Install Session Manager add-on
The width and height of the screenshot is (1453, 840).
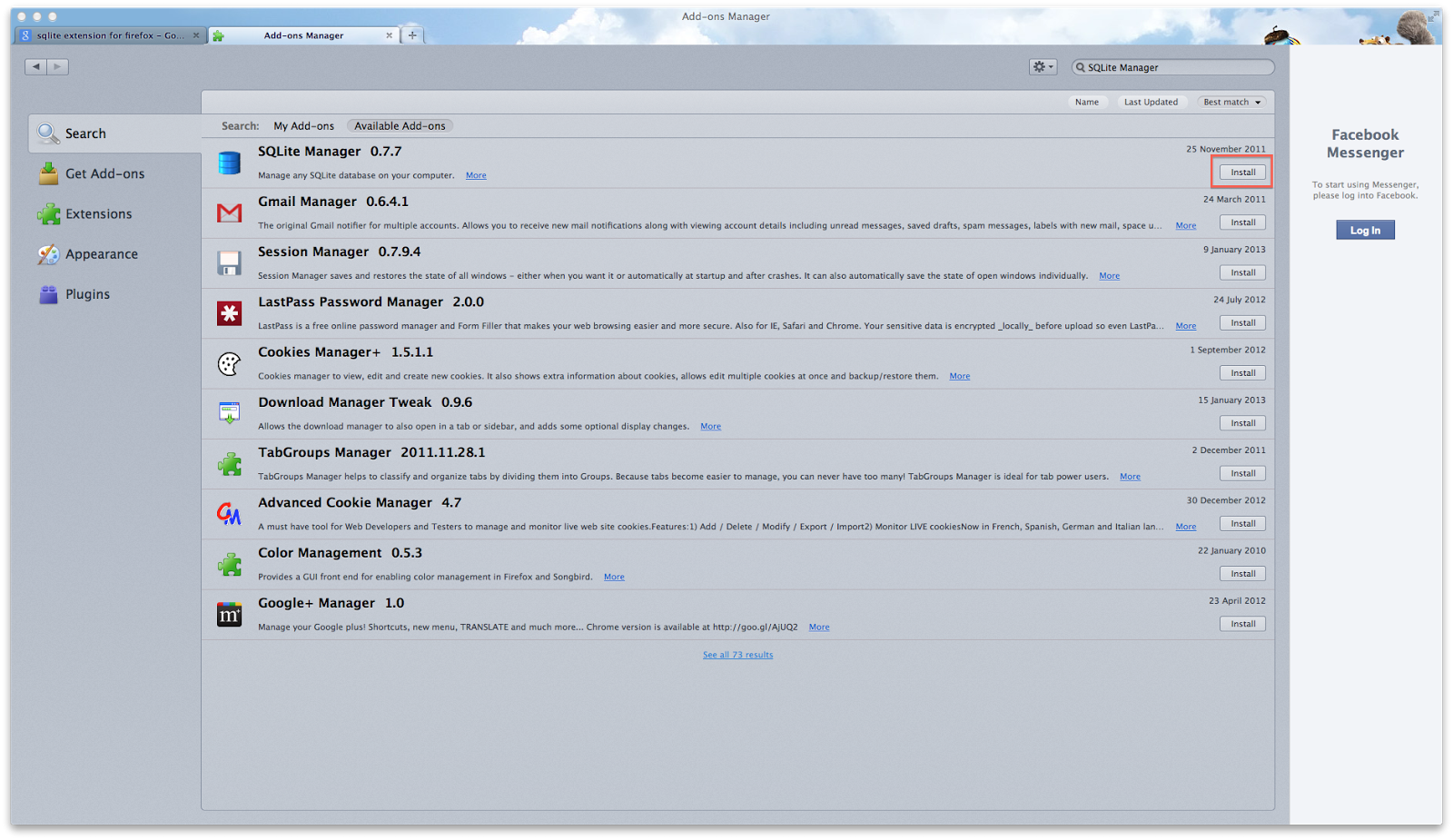pyautogui.click(x=1242, y=272)
